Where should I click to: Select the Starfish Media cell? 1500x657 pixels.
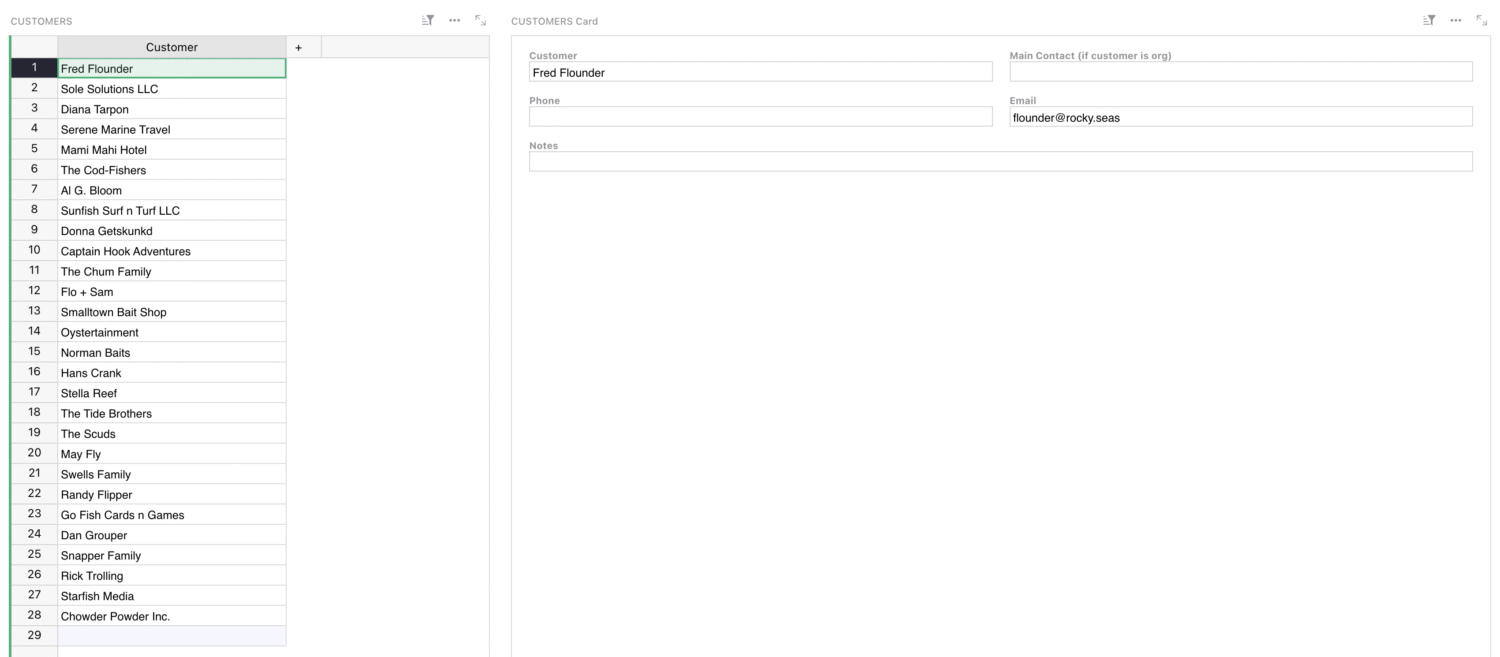coord(172,596)
